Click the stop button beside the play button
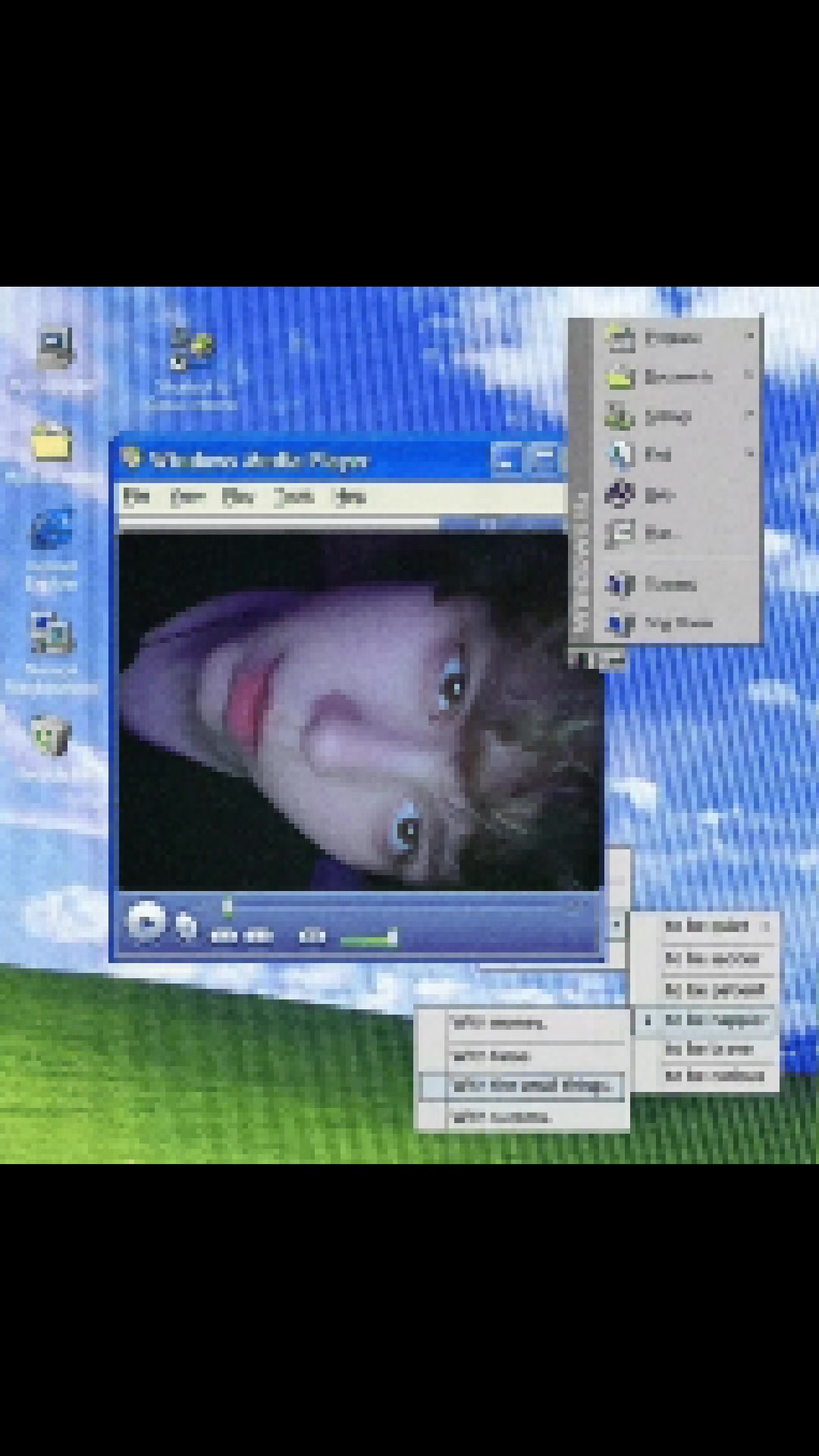Image resolution: width=819 pixels, height=1456 pixels. pos(186,926)
